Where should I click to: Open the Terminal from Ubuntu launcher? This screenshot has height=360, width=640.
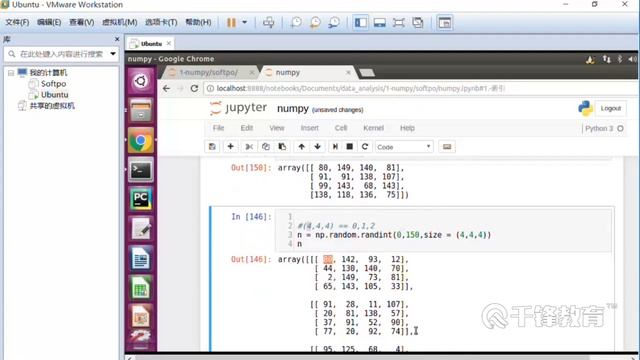(x=141, y=170)
